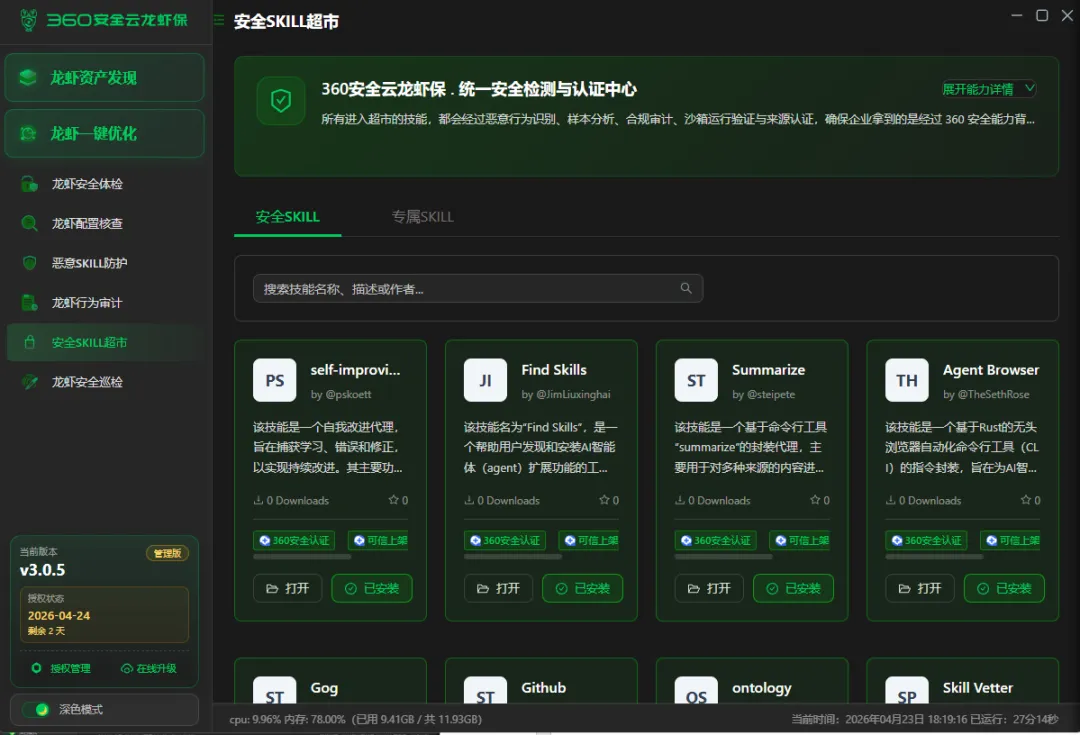Click the TH avatar of Agent Browser
Screen dimensions: 1080x735
(907, 380)
